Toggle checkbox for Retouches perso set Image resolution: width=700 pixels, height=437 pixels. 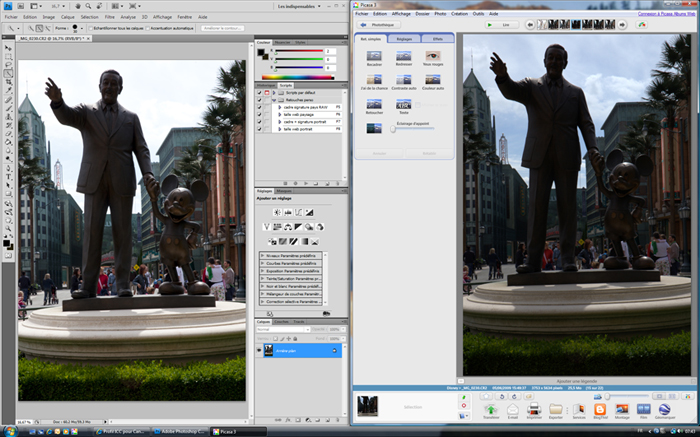[259, 100]
